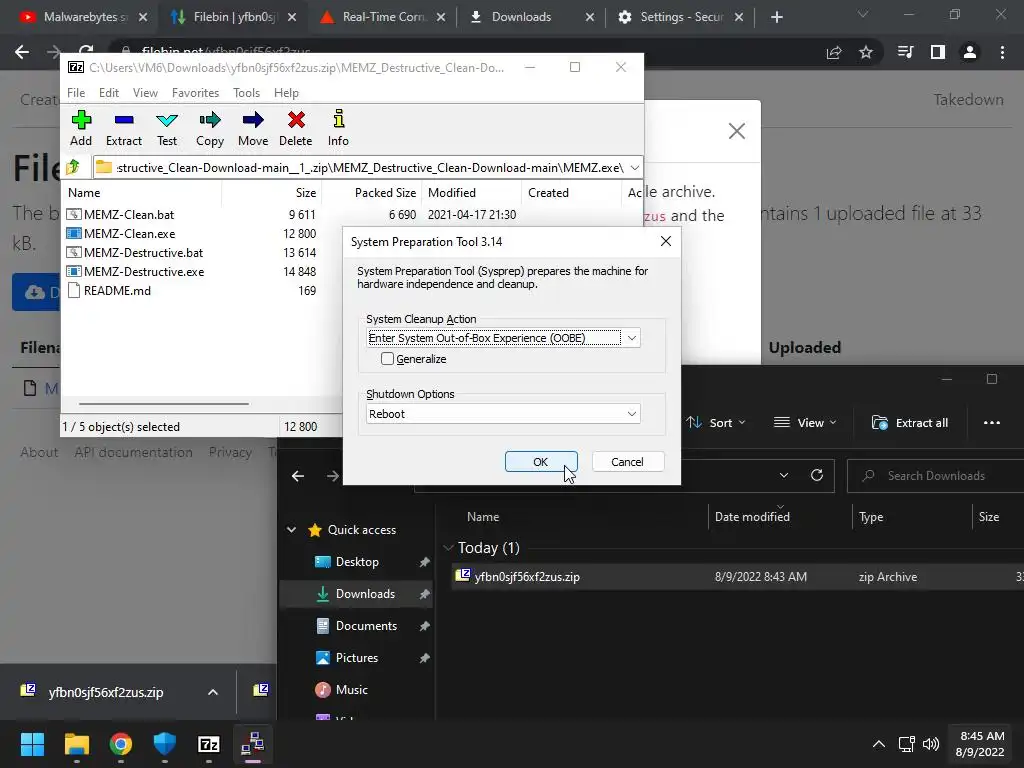Select MEMZ-Destructive.exe in 7-Zip

[x=144, y=272]
